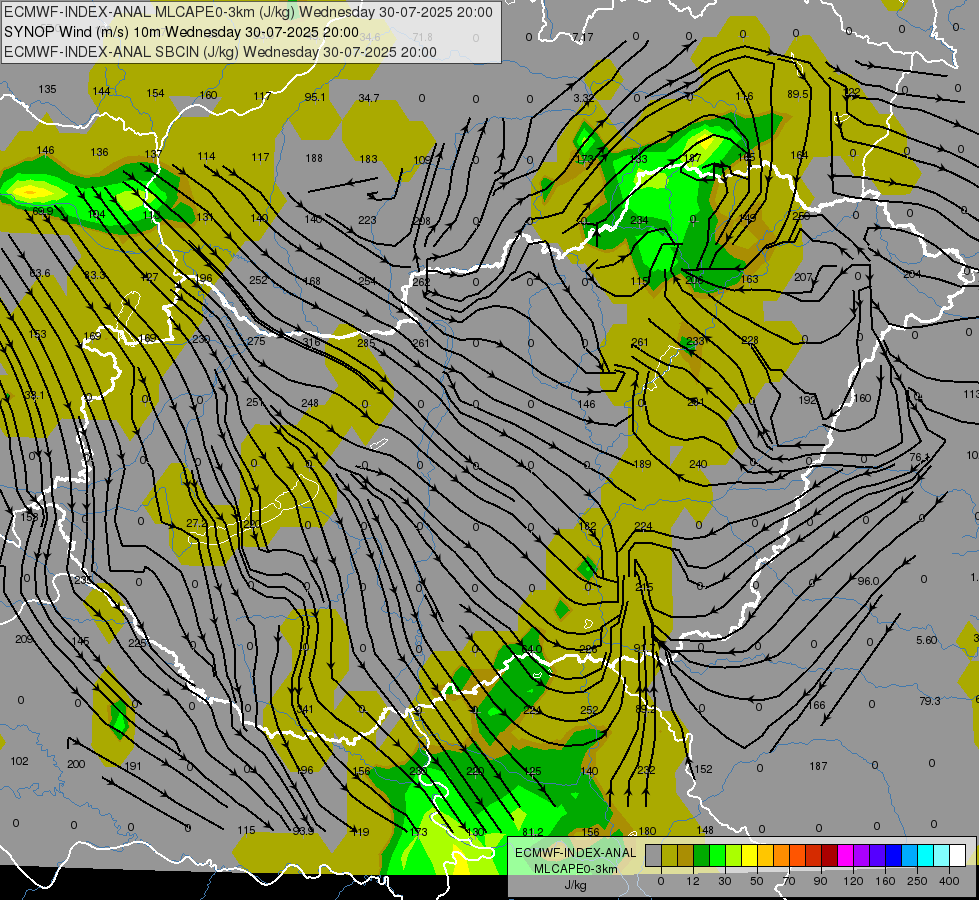Click the map value '69.9'
This screenshot has width=979, height=900.
pyautogui.click(x=42, y=212)
